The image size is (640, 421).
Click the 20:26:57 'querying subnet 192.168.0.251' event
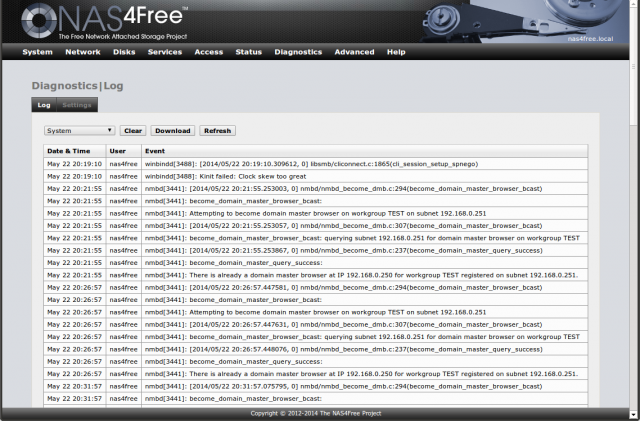tap(362, 337)
